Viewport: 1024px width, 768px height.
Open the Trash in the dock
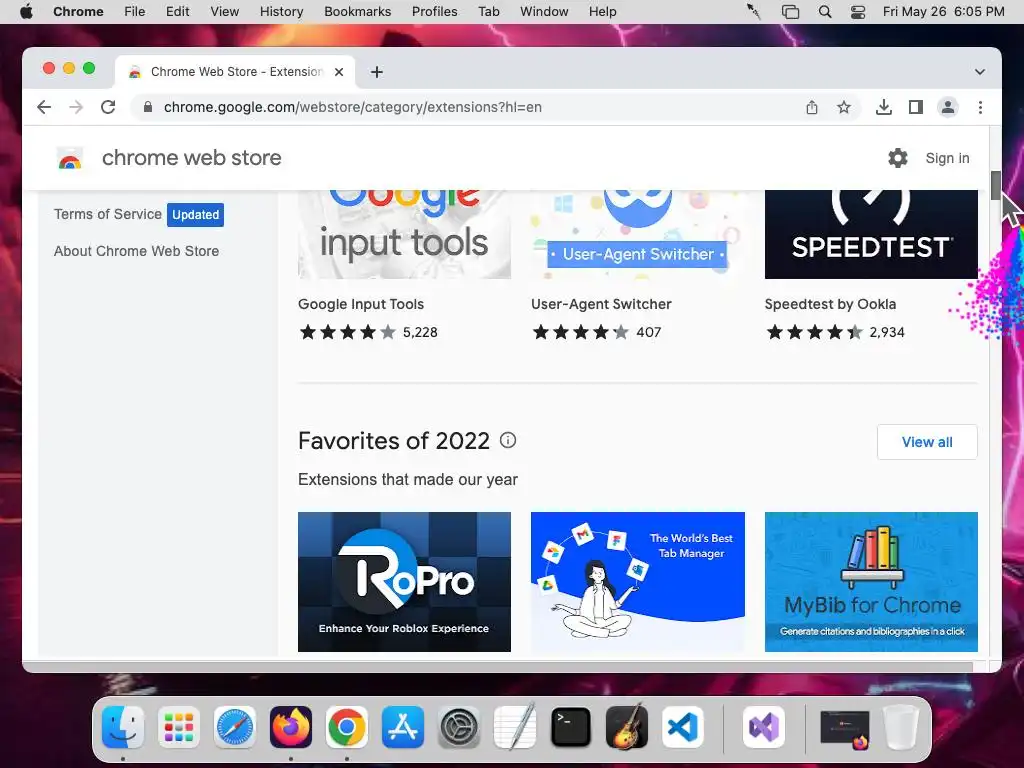(x=901, y=727)
